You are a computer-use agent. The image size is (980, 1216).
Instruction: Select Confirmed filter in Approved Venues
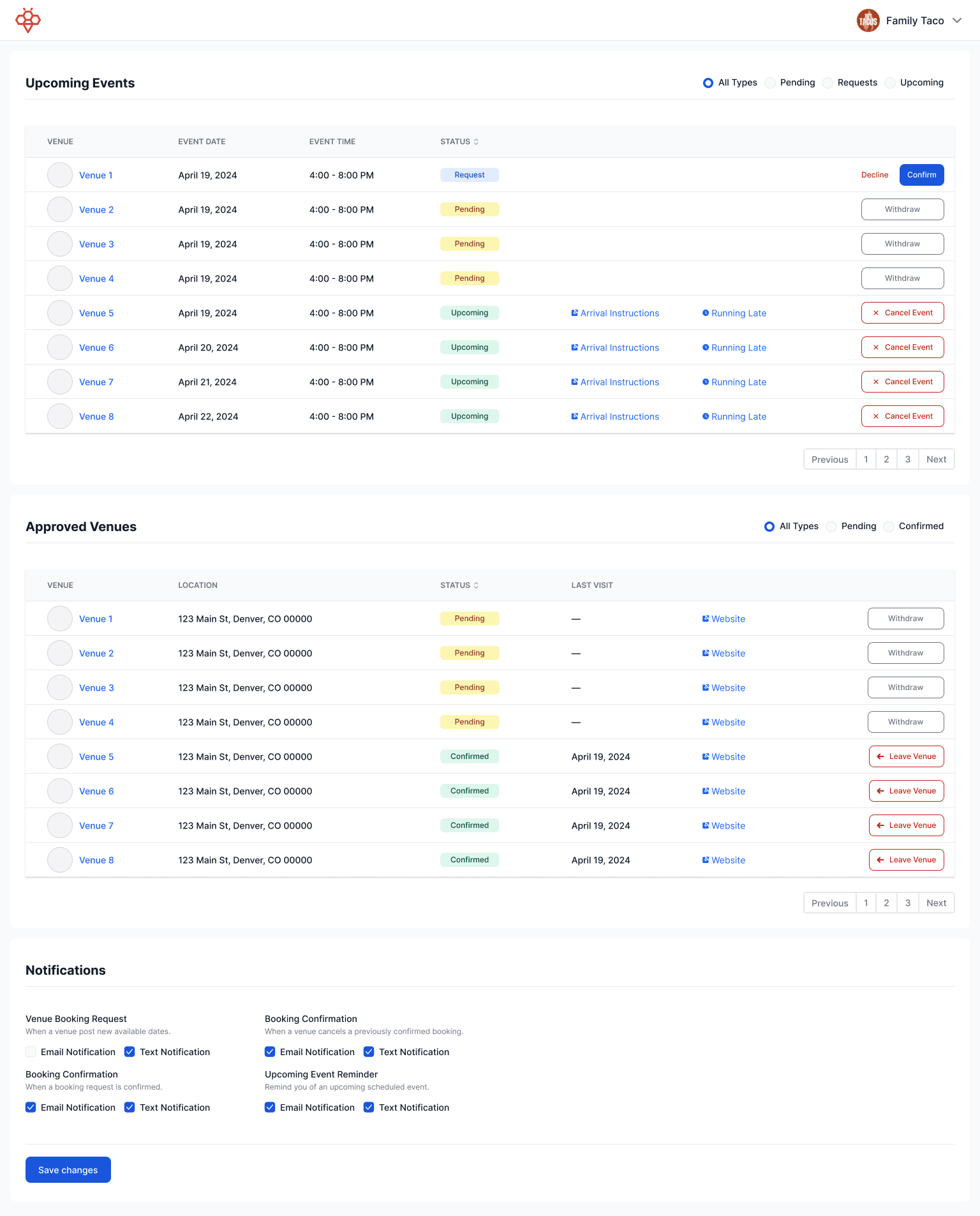[x=889, y=527]
